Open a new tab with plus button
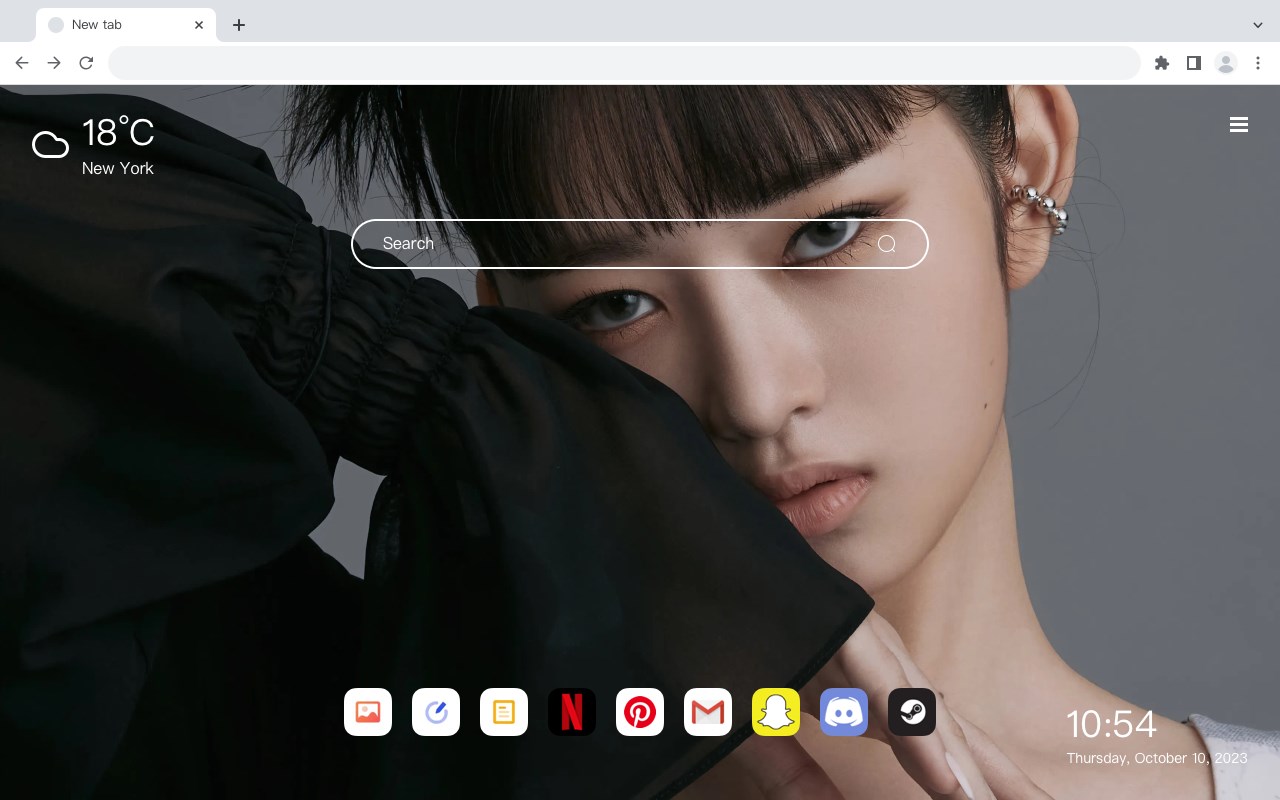The height and width of the screenshot is (800, 1280). pos(238,25)
